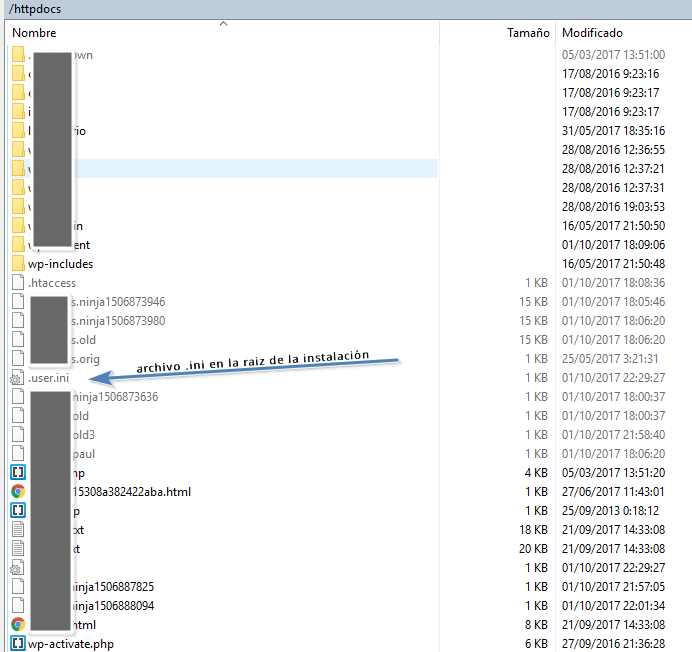Click the modified date 01/10/2017 18:08:36
The height and width of the screenshot is (652, 692).
pyautogui.click(x=613, y=283)
